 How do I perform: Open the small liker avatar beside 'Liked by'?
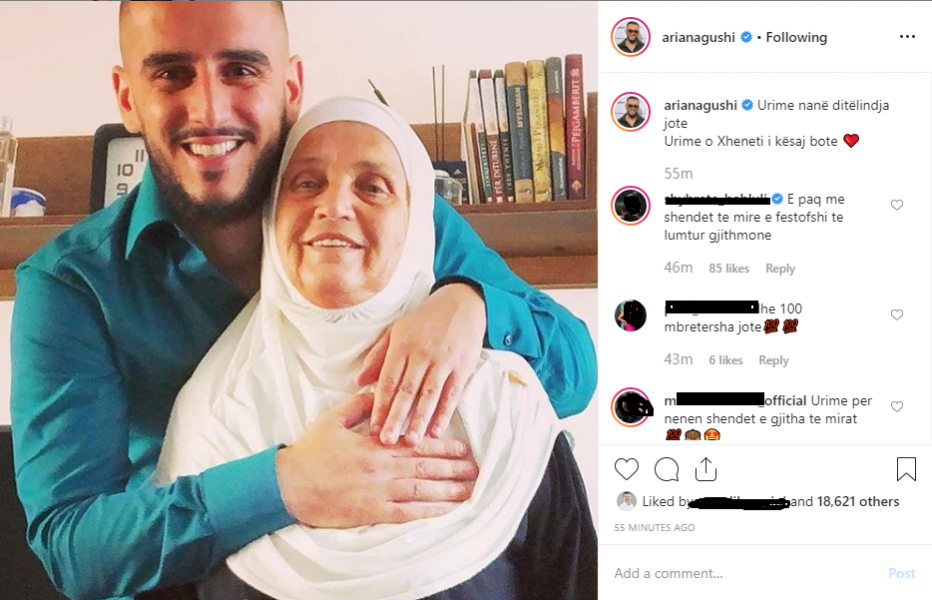(x=626, y=501)
